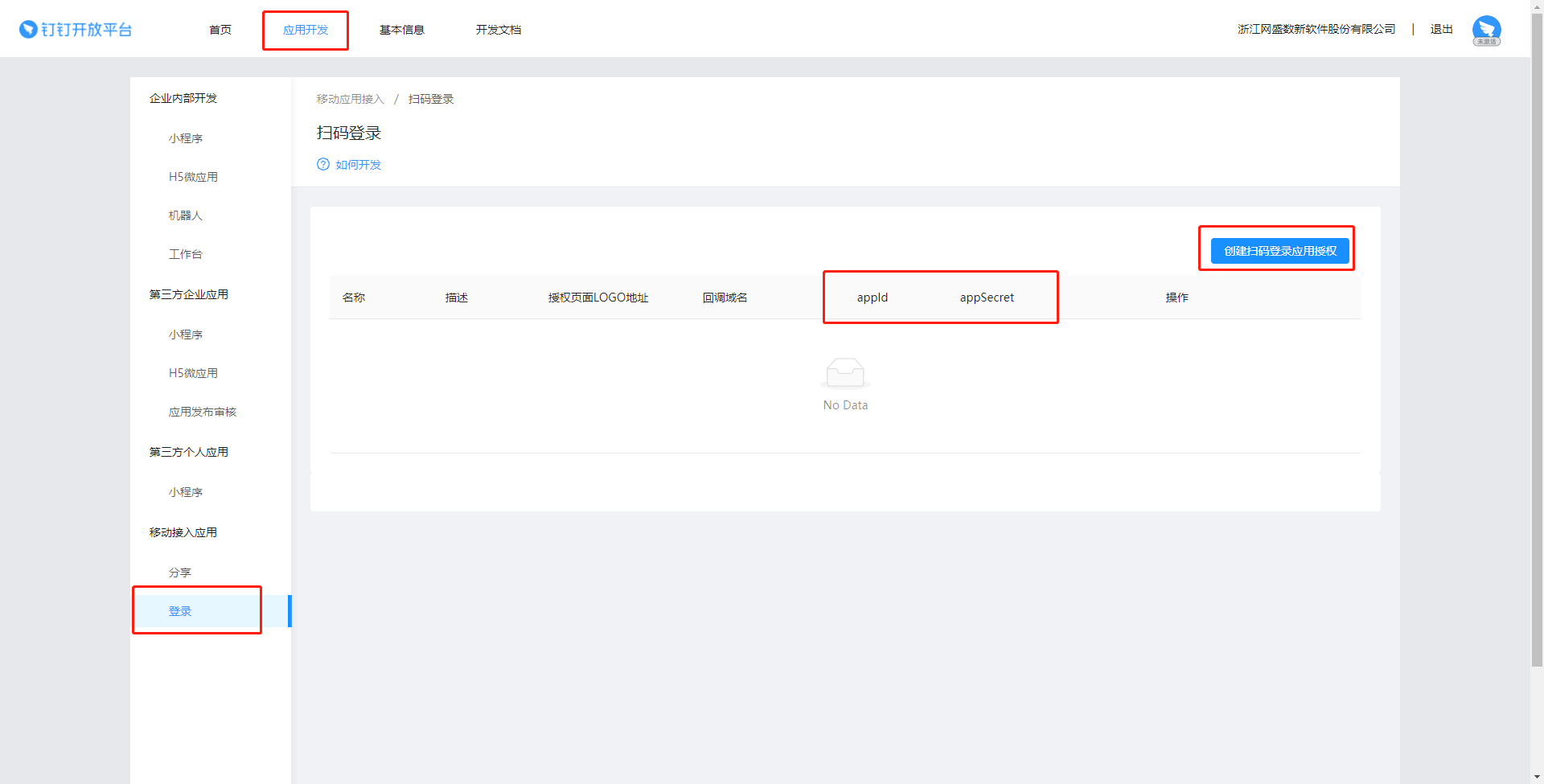This screenshot has width=1544, height=784.
Task: Select H5微应用 under 企业内部开发
Action: click(193, 177)
